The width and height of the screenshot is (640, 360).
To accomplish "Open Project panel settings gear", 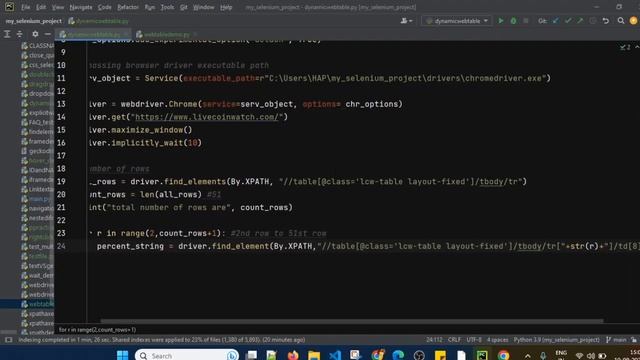I will tap(35, 34).
